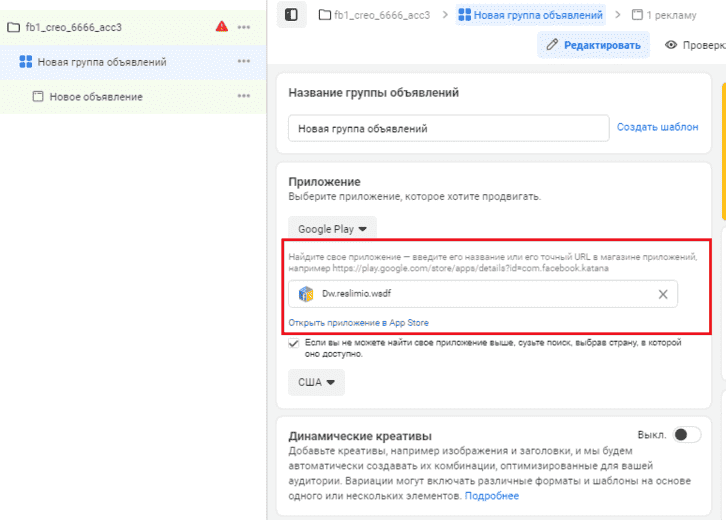Open three-dot menu for Новая группа объявлений
The width and height of the screenshot is (726, 520).
tap(244, 61)
